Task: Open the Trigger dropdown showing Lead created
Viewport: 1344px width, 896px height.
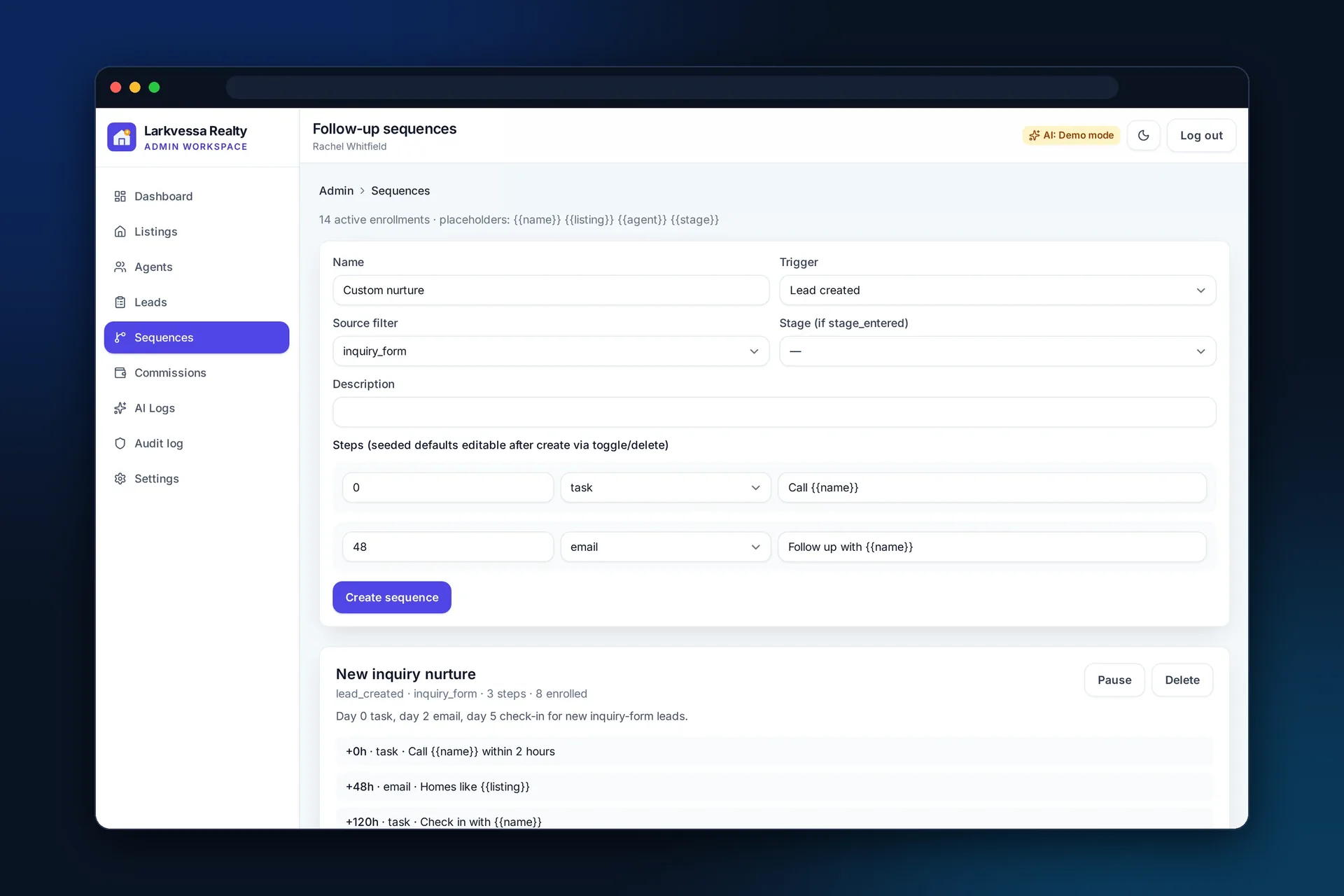Action: tap(997, 290)
